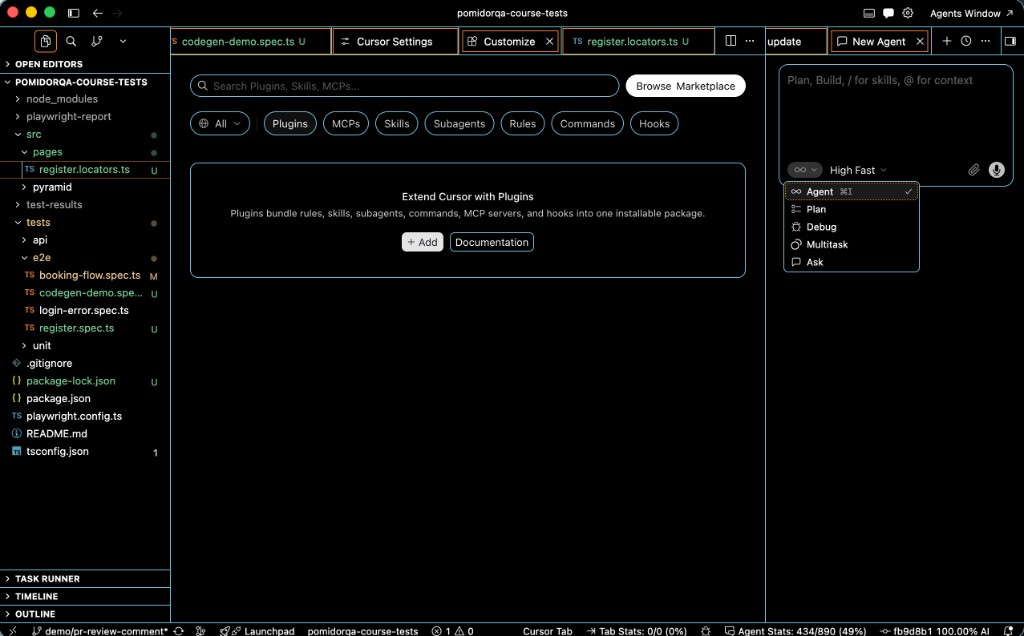The height and width of the screenshot is (636, 1024).
Task: Collapse the e2e folder
Action: 85,257
